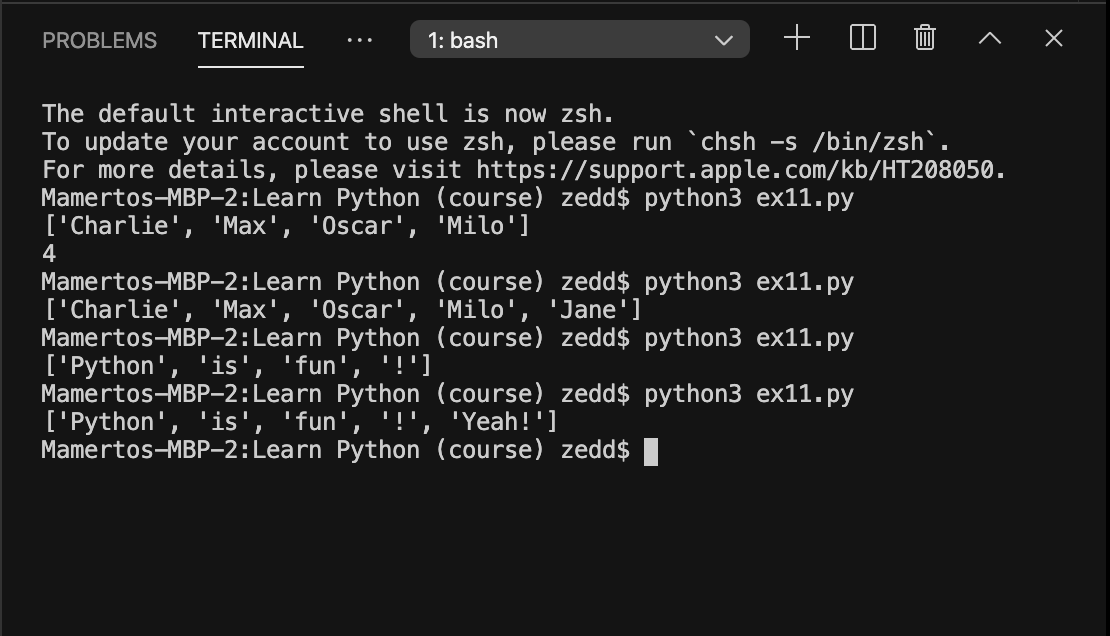Close the terminal panel with the X icon
This screenshot has height=636, width=1110.
tap(1053, 38)
